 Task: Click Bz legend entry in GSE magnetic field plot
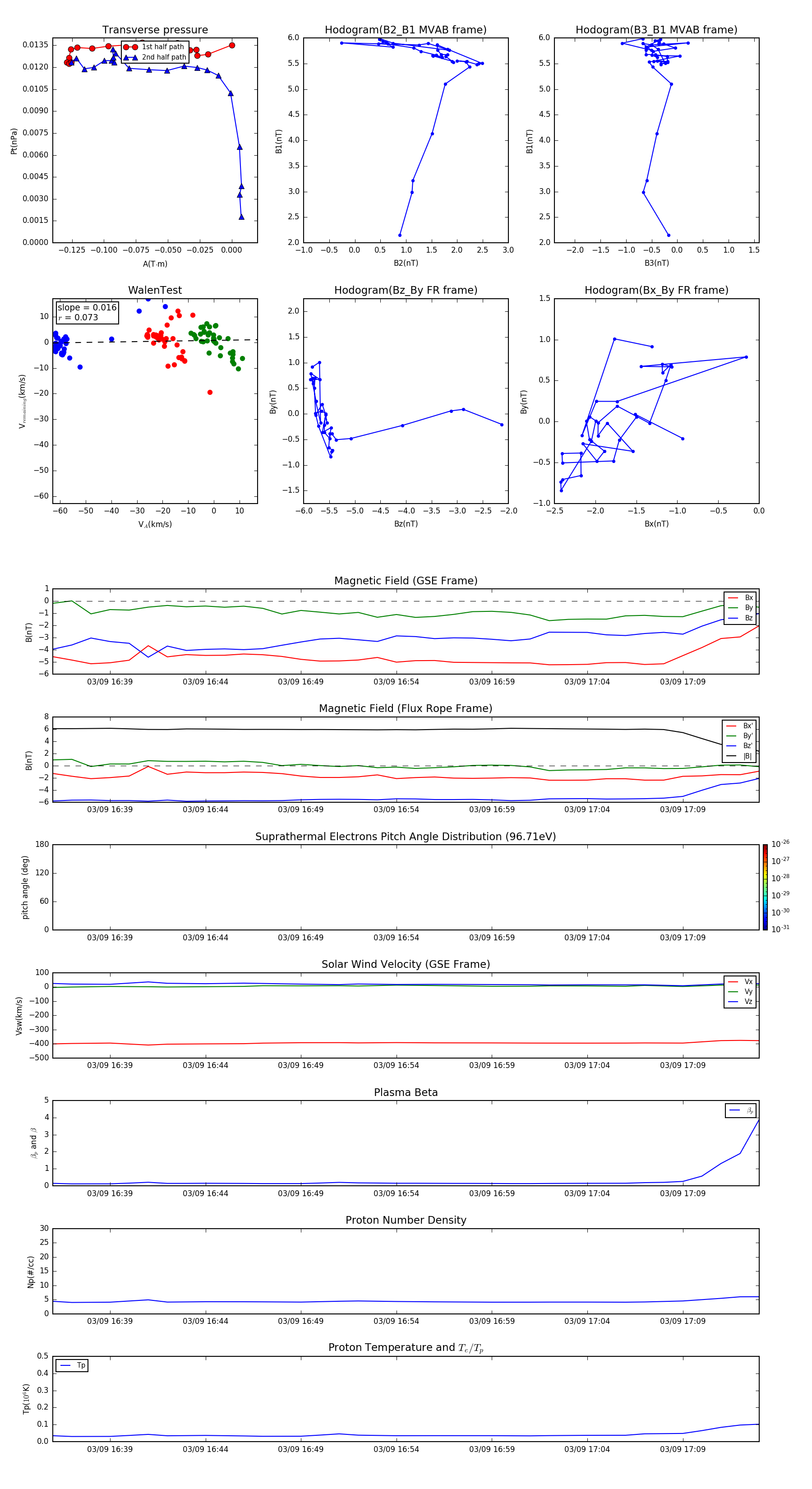(x=740, y=618)
